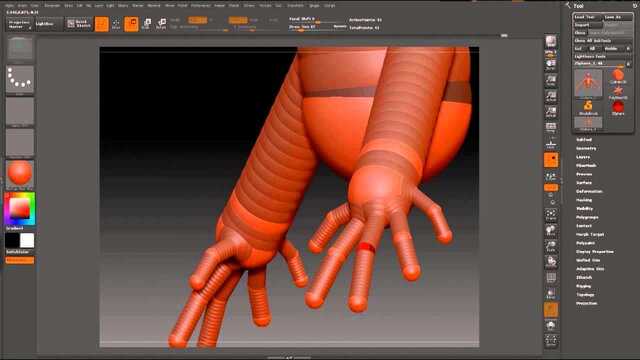The image size is (640, 360).
Task: Click the Clone button
Action: click(580, 33)
